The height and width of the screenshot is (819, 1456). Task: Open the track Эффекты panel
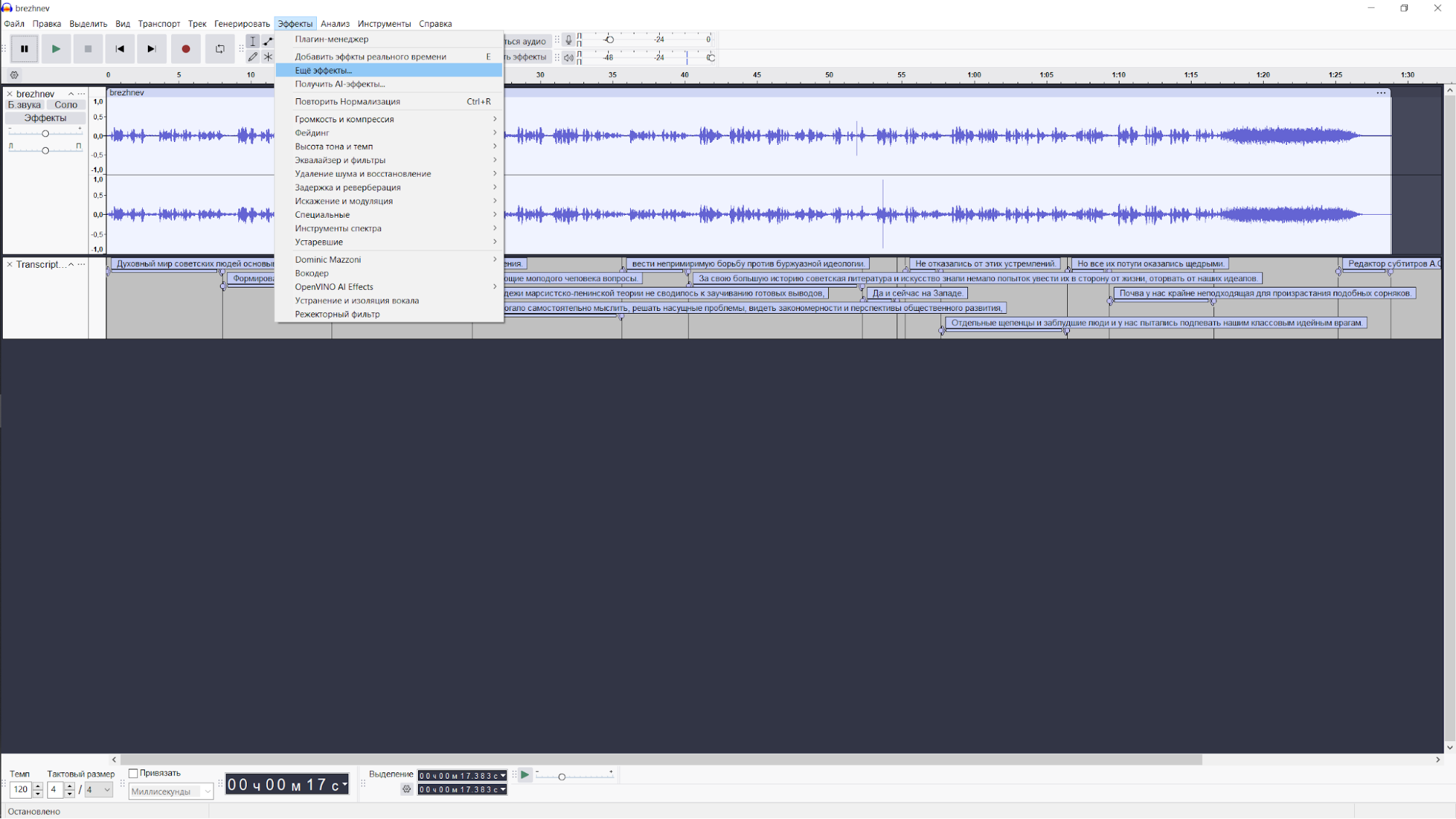click(x=45, y=117)
